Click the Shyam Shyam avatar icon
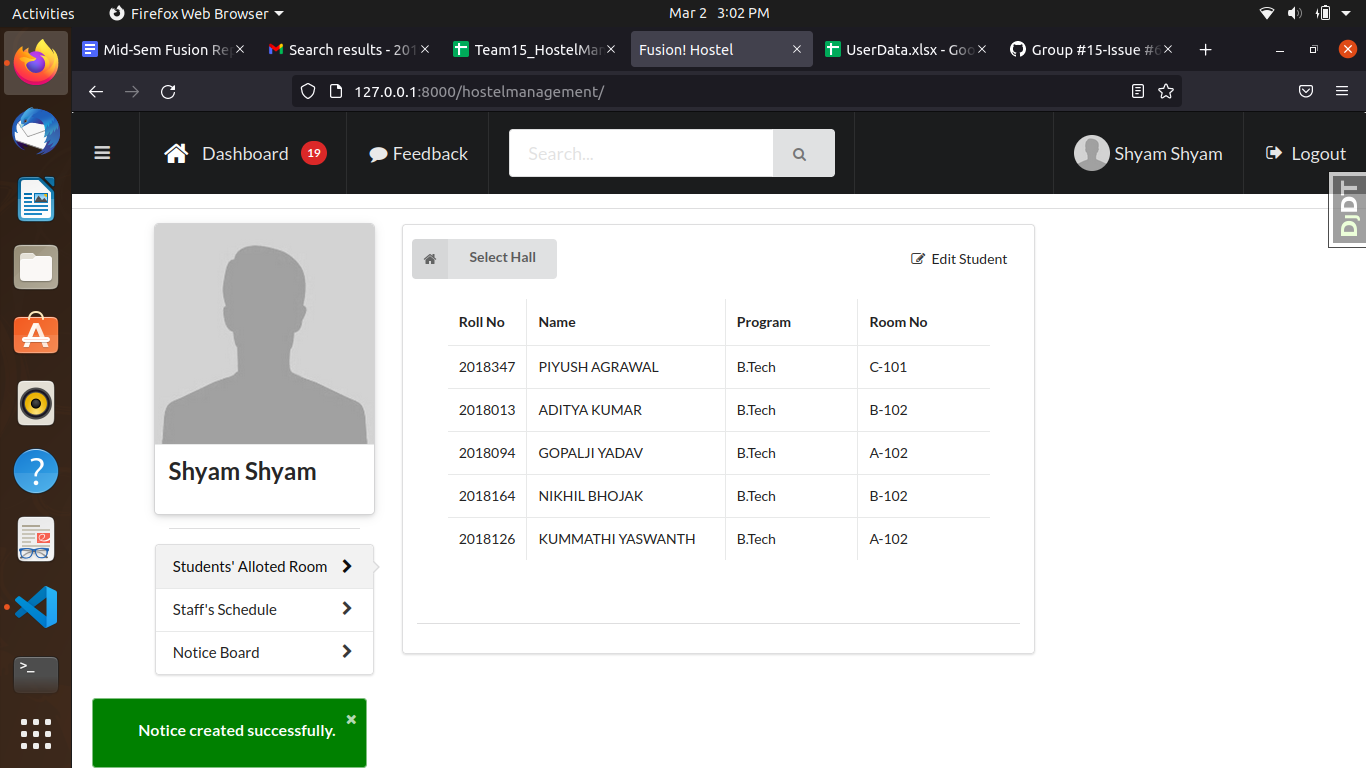Screen dimensions: 1366x768 (1091, 153)
